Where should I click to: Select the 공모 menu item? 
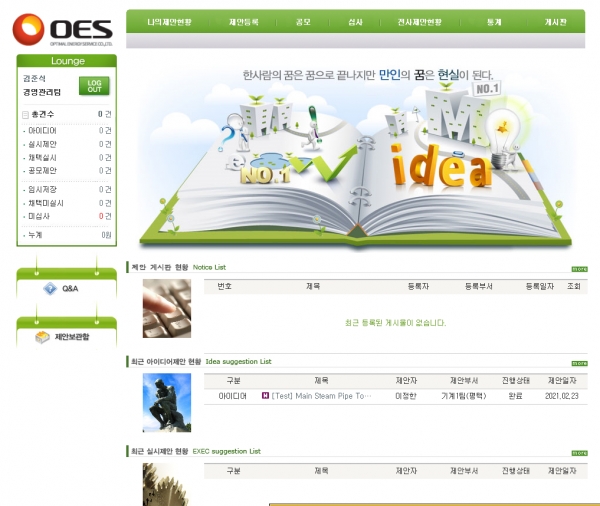tap(304, 21)
